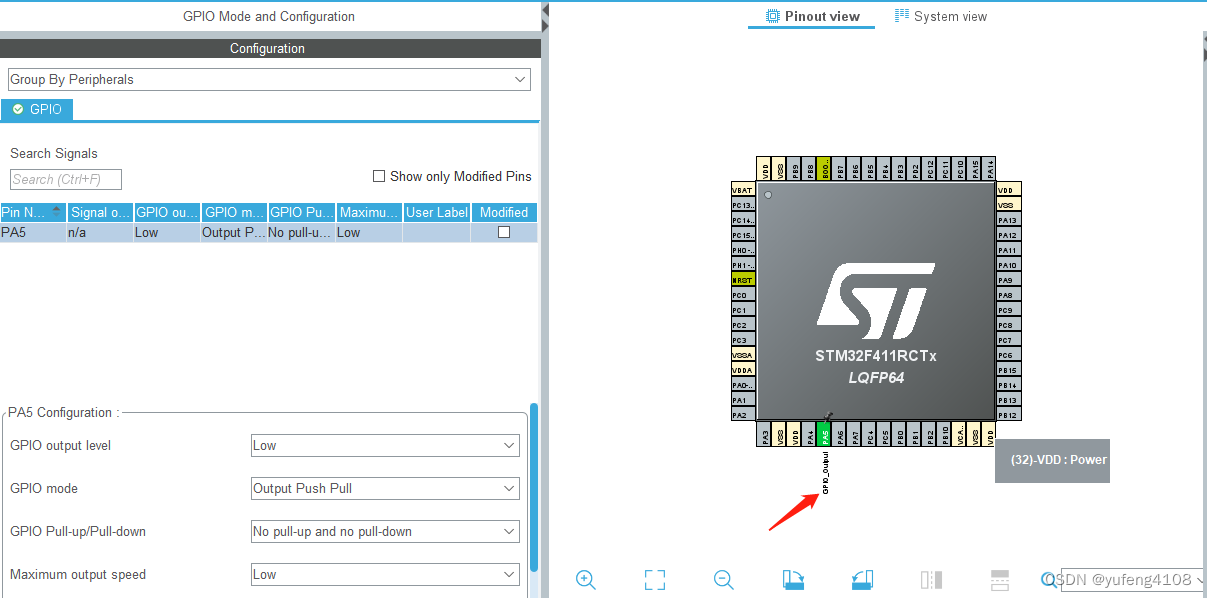Click the PB12 pin on the chip
This screenshot has height=598, width=1207.
[1009, 415]
